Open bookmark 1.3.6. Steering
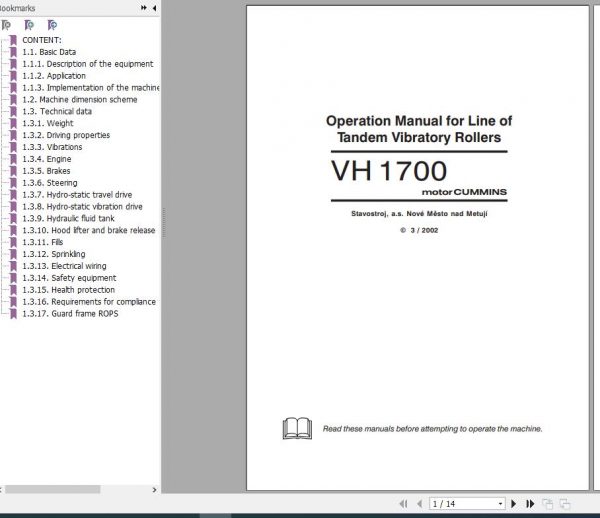Viewport: 600px width, 518px height. [50, 183]
